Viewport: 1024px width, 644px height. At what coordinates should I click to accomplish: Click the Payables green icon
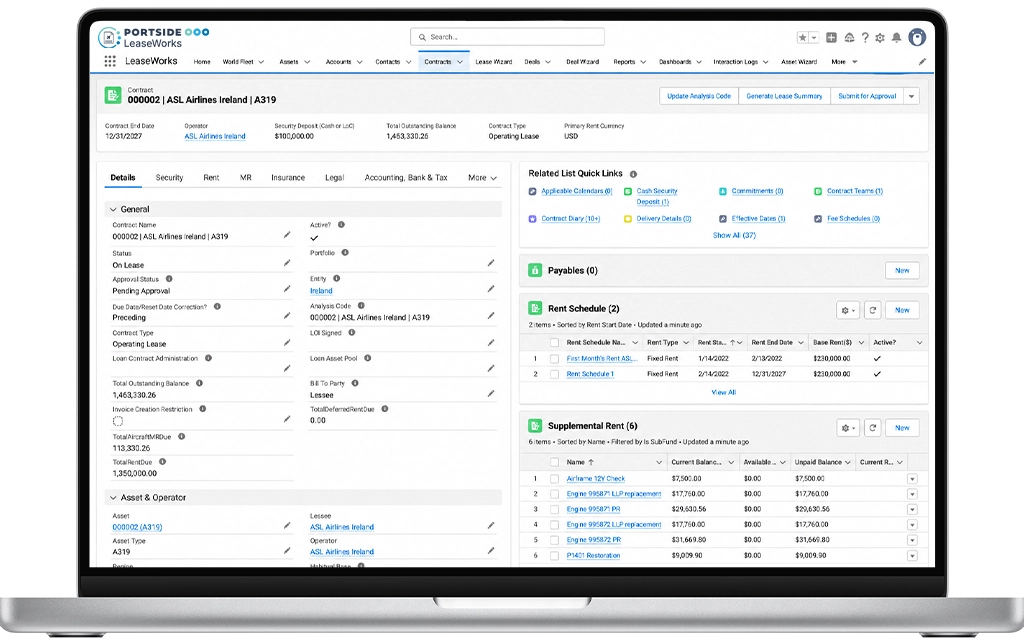pyautogui.click(x=535, y=270)
